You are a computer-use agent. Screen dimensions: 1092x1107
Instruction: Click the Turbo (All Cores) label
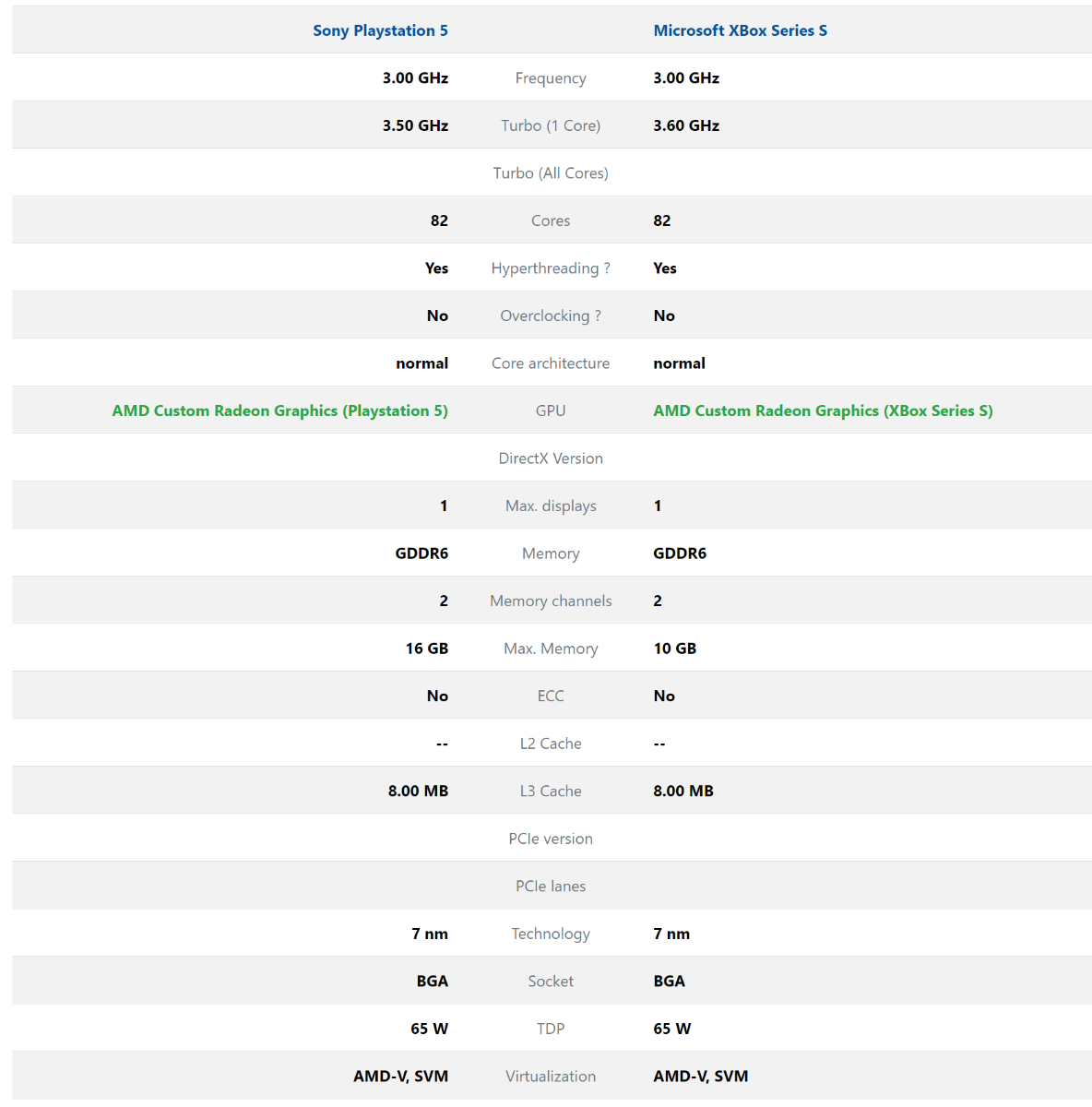pyautogui.click(x=551, y=173)
